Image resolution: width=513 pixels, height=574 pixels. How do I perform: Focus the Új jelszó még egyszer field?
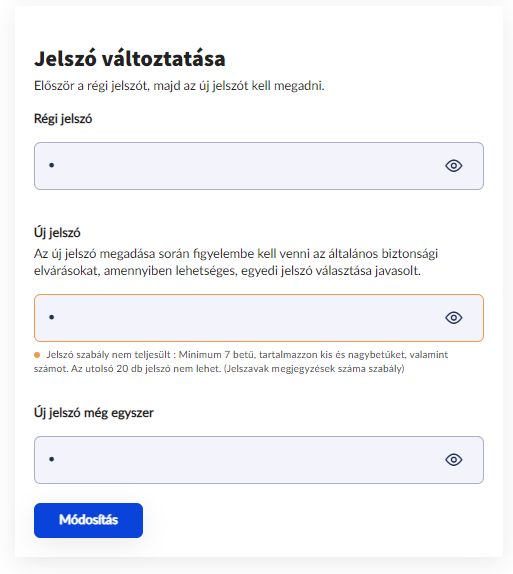(259, 460)
